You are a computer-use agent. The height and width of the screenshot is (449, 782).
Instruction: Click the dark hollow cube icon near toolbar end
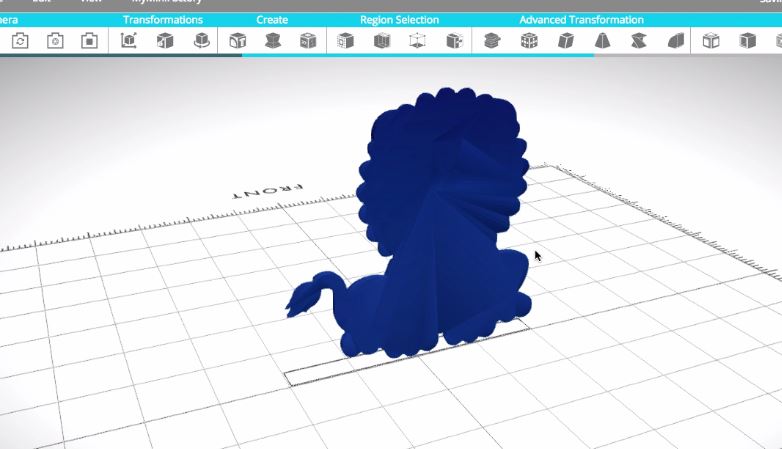click(x=747, y=40)
